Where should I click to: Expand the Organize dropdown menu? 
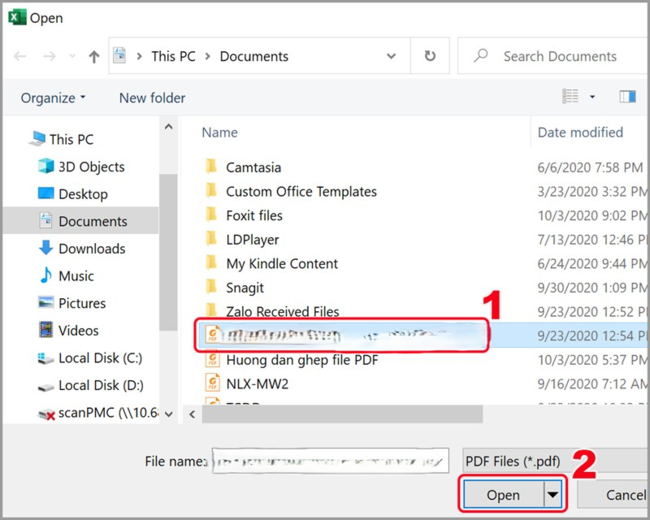click(53, 97)
